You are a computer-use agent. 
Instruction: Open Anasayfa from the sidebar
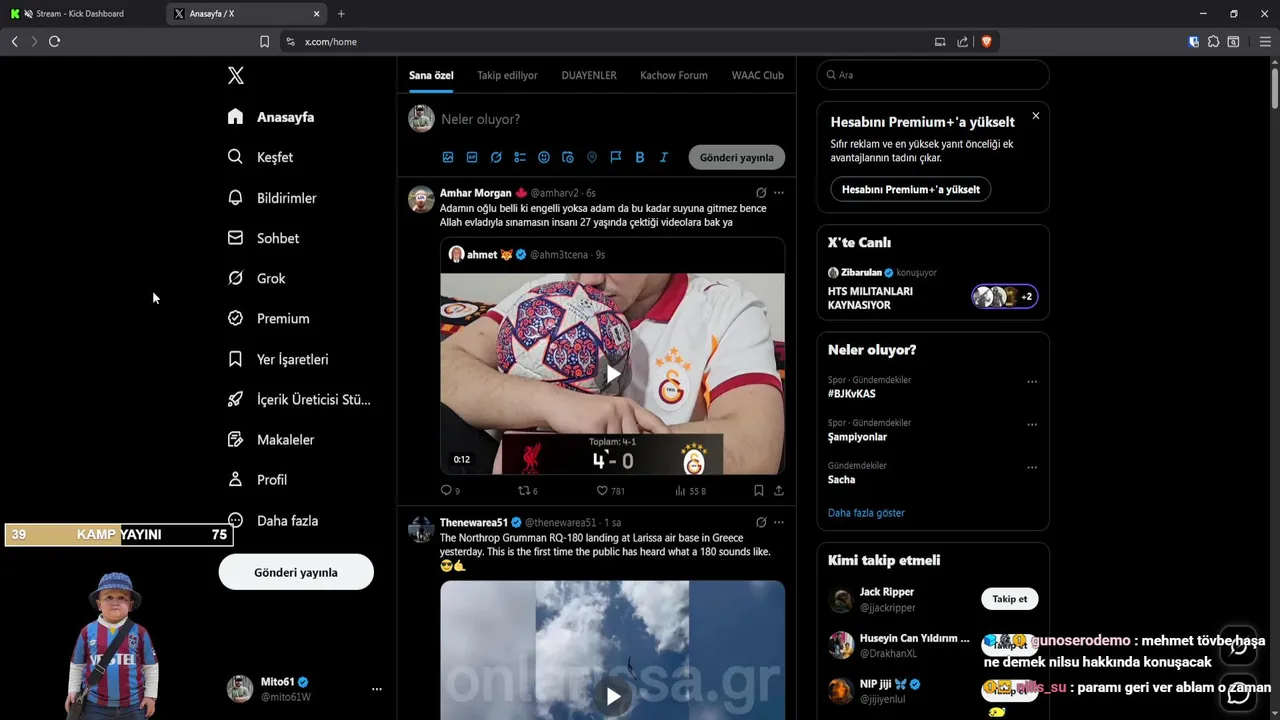[x=271, y=117]
